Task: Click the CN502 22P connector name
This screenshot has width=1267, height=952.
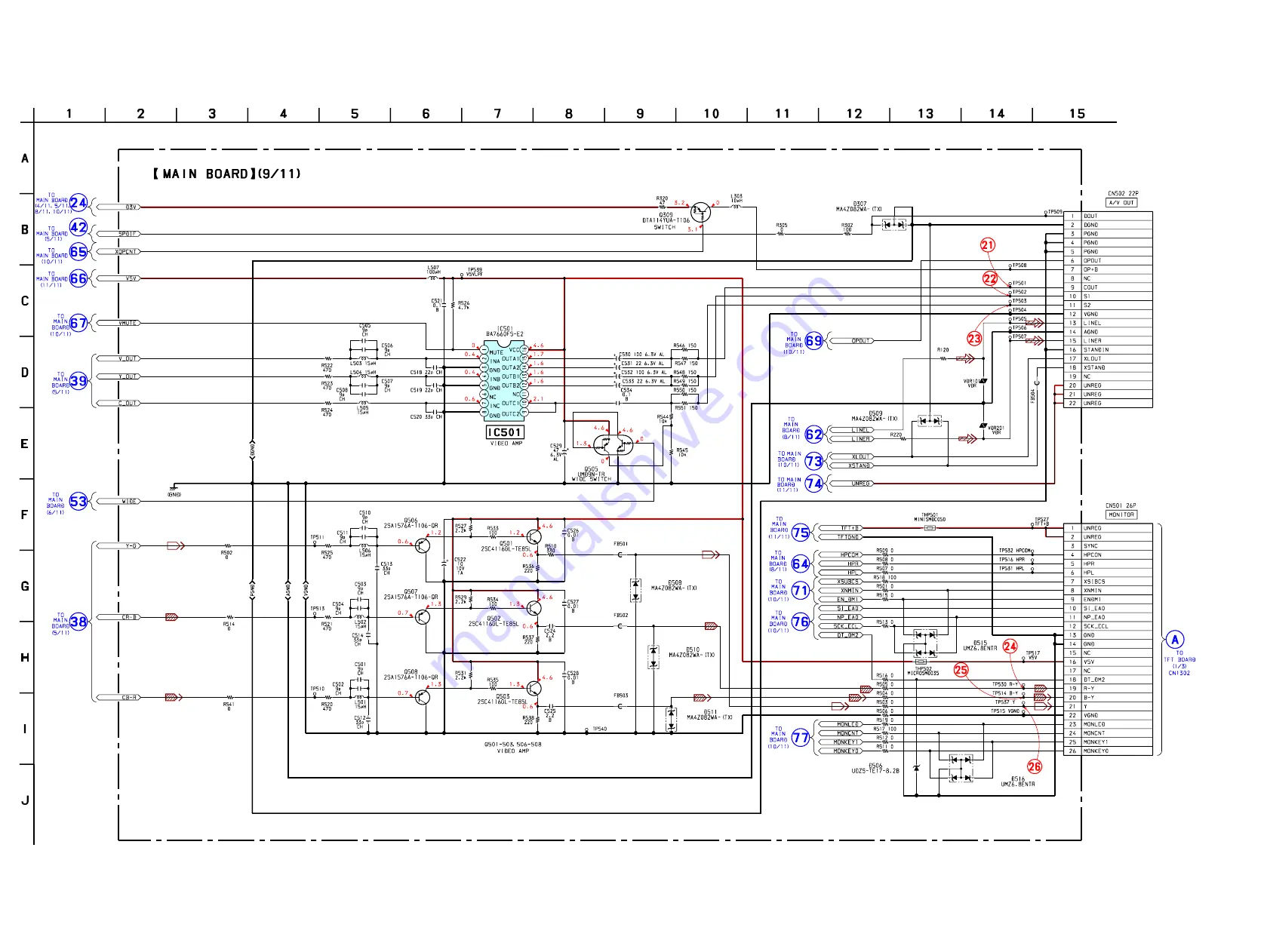Action: click(x=1123, y=194)
